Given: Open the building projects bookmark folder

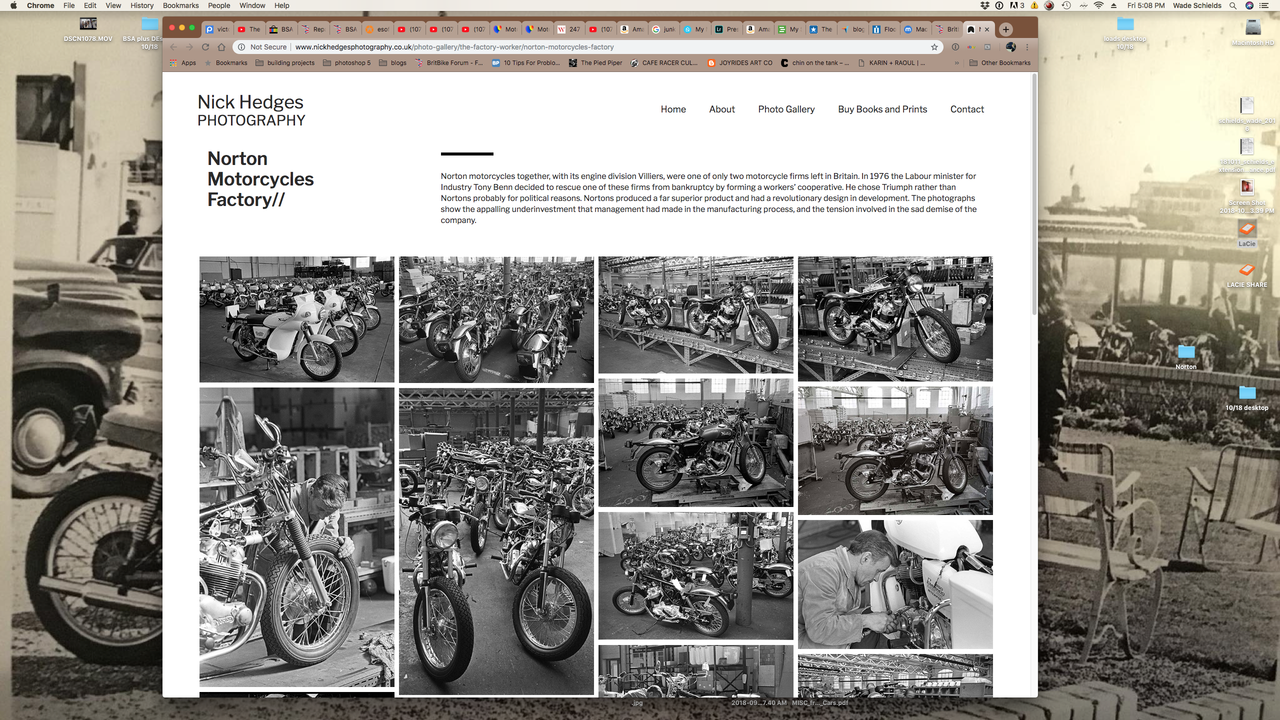Looking at the screenshot, I should (285, 63).
